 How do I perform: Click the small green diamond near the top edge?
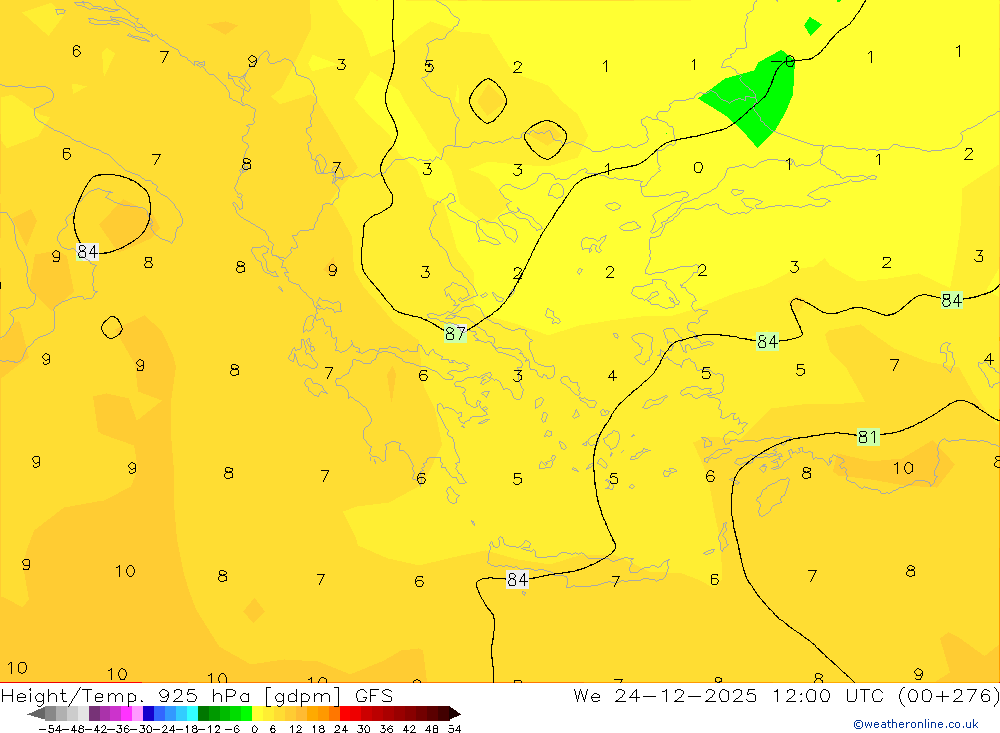pyautogui.click(x=812, y=26)
